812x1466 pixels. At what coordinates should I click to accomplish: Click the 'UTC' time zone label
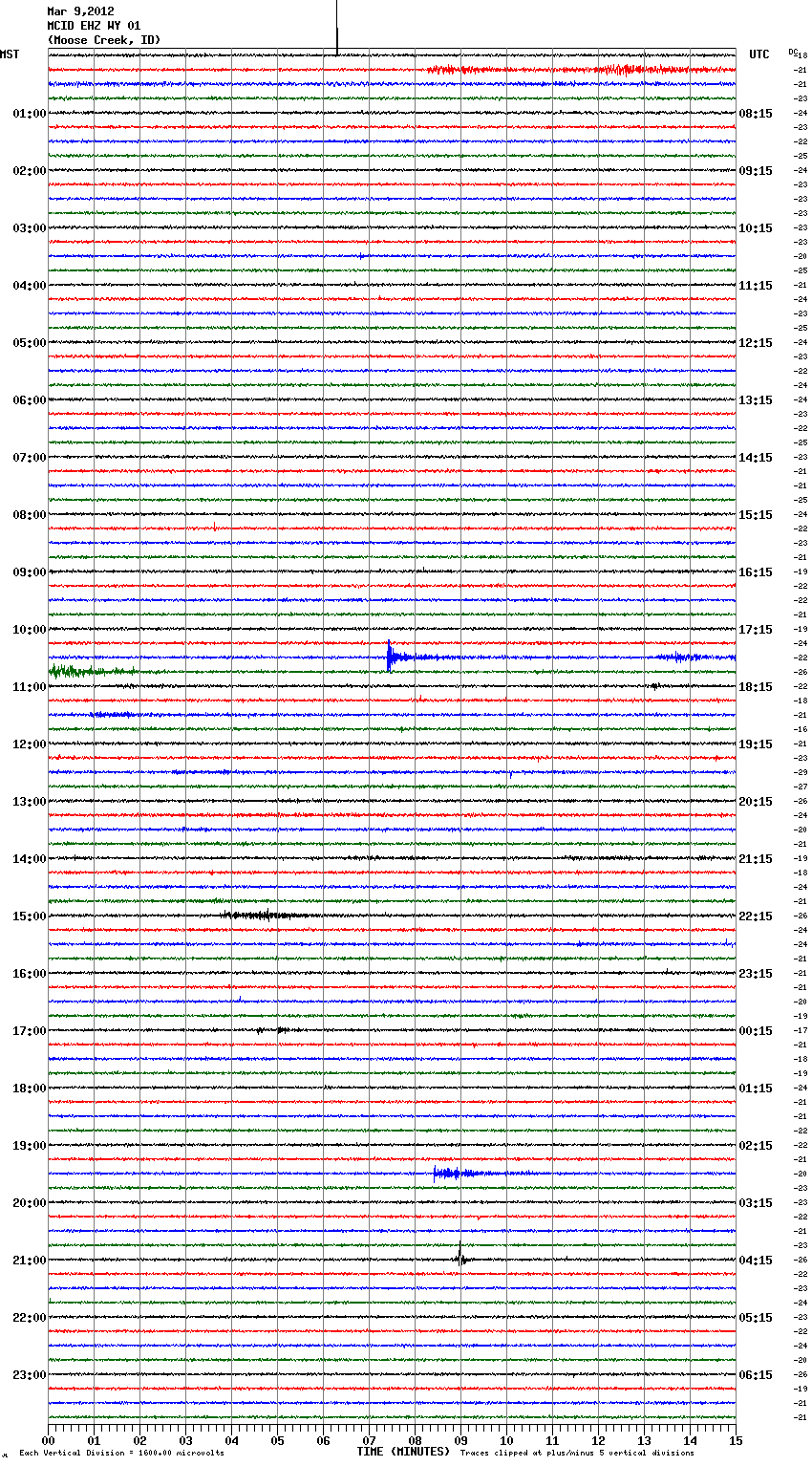coord(759,54)
